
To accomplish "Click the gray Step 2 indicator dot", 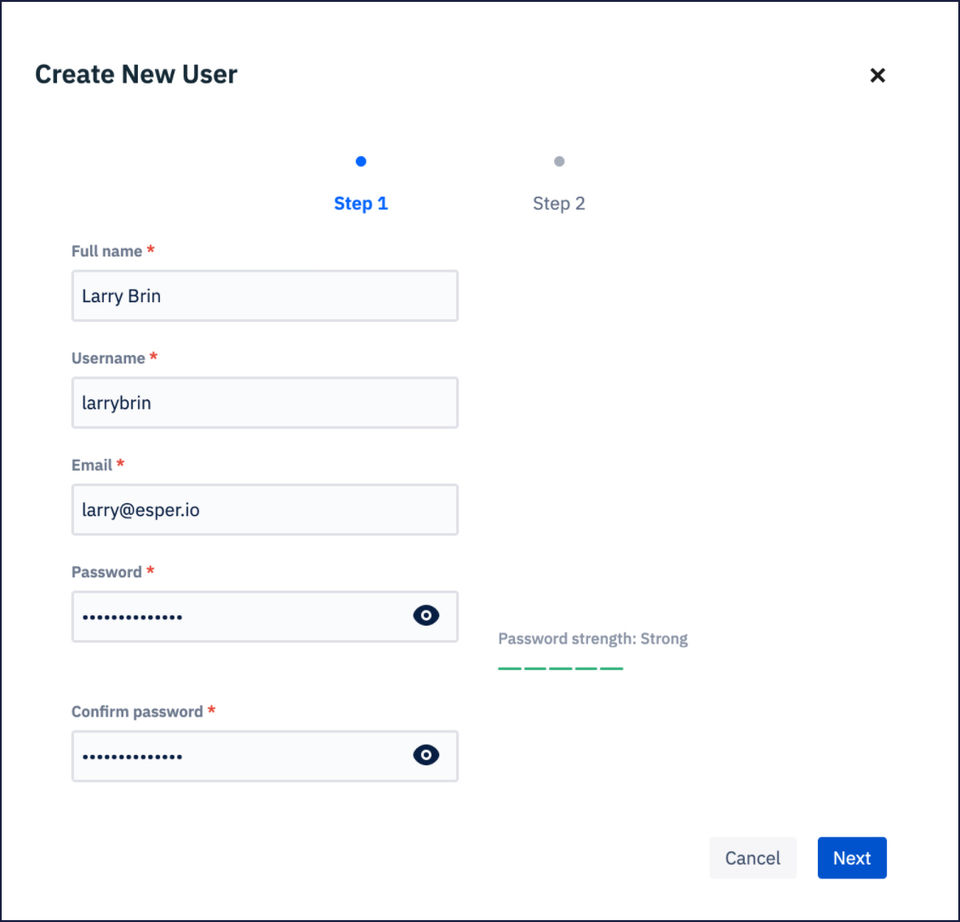I will pyautogui.click(x=559, y=161).
